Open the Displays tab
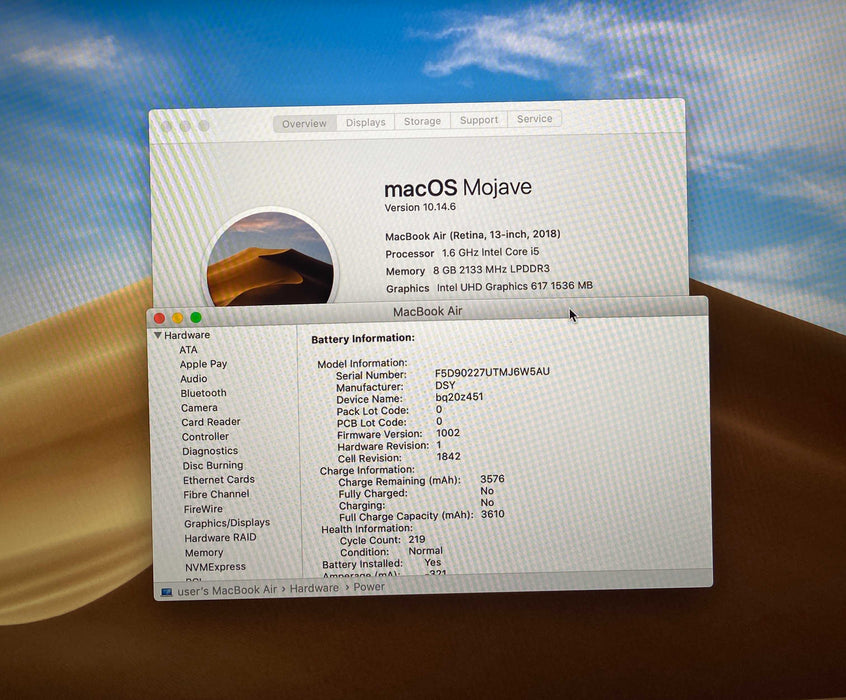Screen dimensions: 846x700 click(x=366, y=123)
